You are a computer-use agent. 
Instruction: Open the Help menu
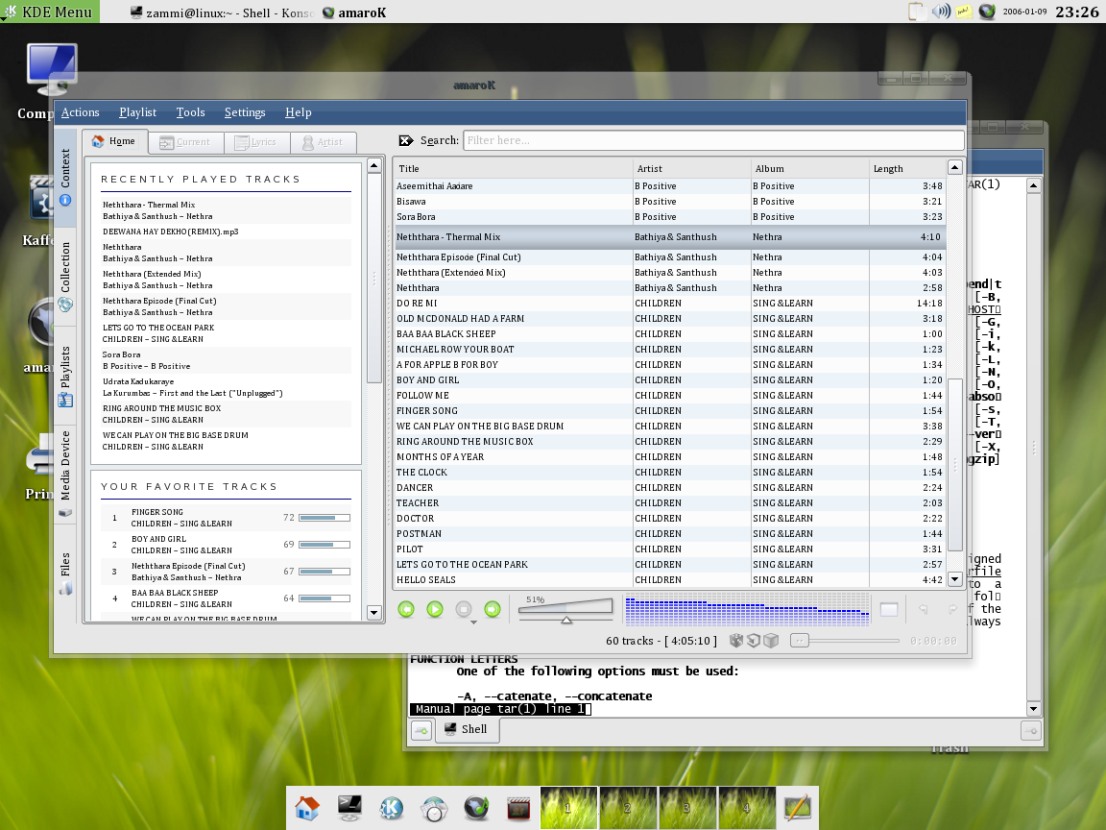coord(298,112)
